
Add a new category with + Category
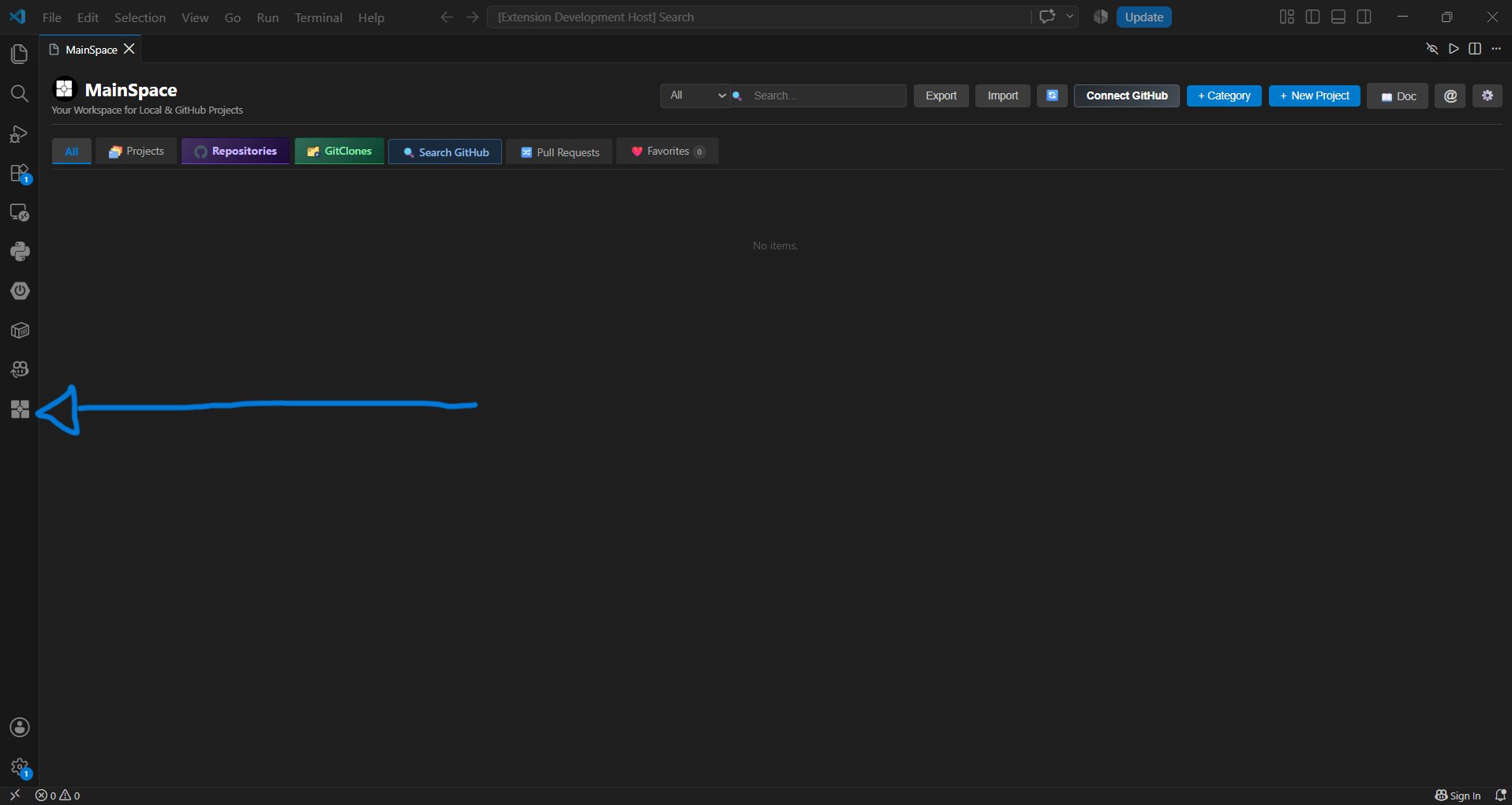(1224, 95)
